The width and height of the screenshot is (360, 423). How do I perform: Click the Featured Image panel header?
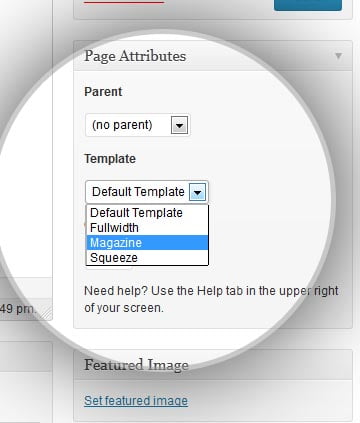pos(213,365)
